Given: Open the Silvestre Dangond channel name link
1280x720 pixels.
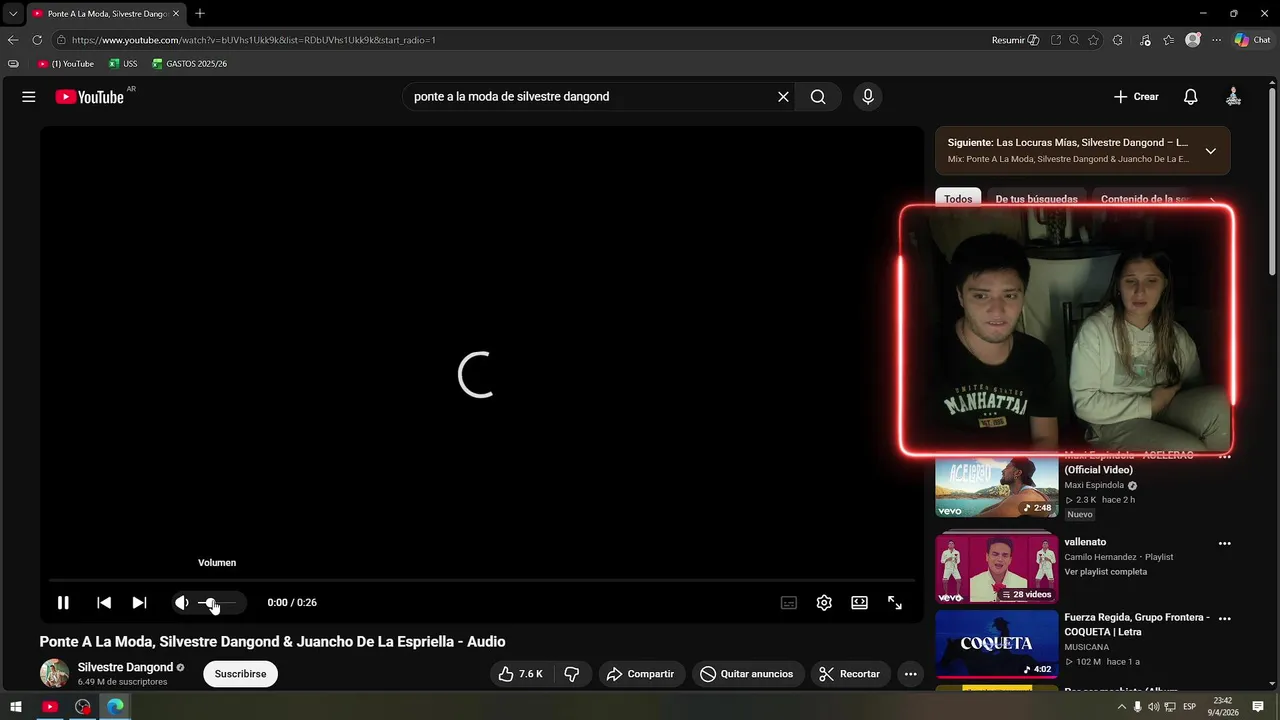Looking at the screenshot, I should click(125, 667).
